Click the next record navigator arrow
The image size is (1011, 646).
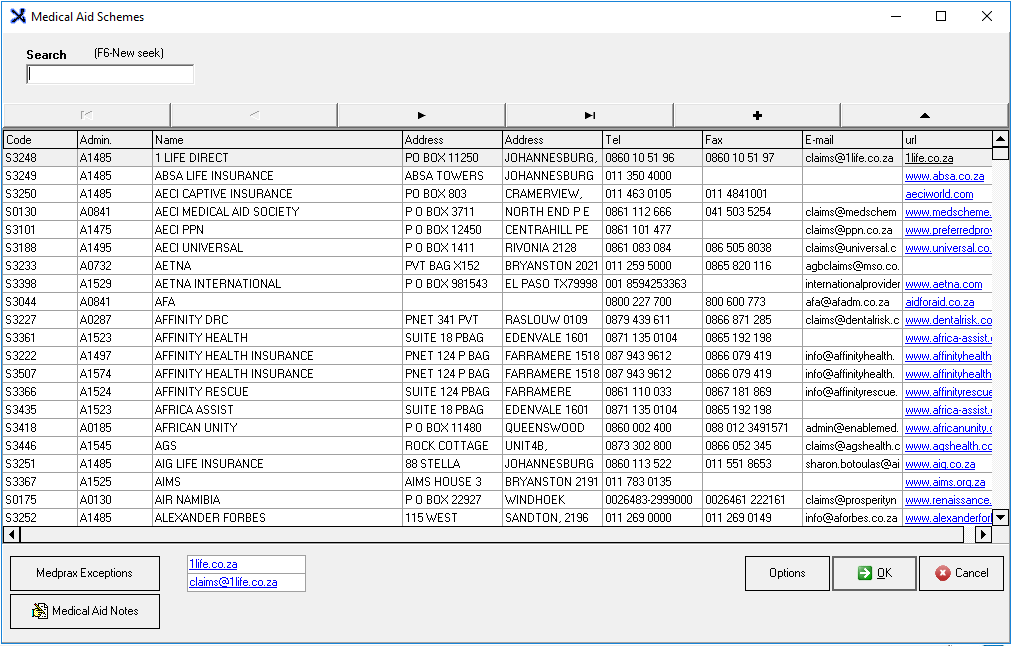421,115
